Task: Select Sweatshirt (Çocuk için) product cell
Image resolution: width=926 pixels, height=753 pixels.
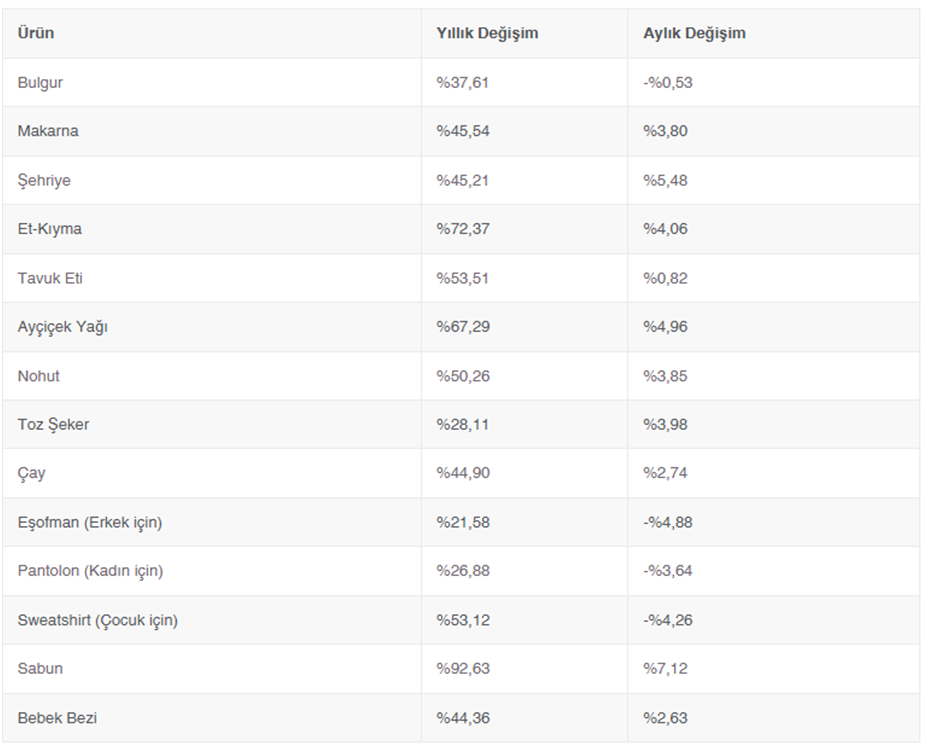Action: [98, 620]
